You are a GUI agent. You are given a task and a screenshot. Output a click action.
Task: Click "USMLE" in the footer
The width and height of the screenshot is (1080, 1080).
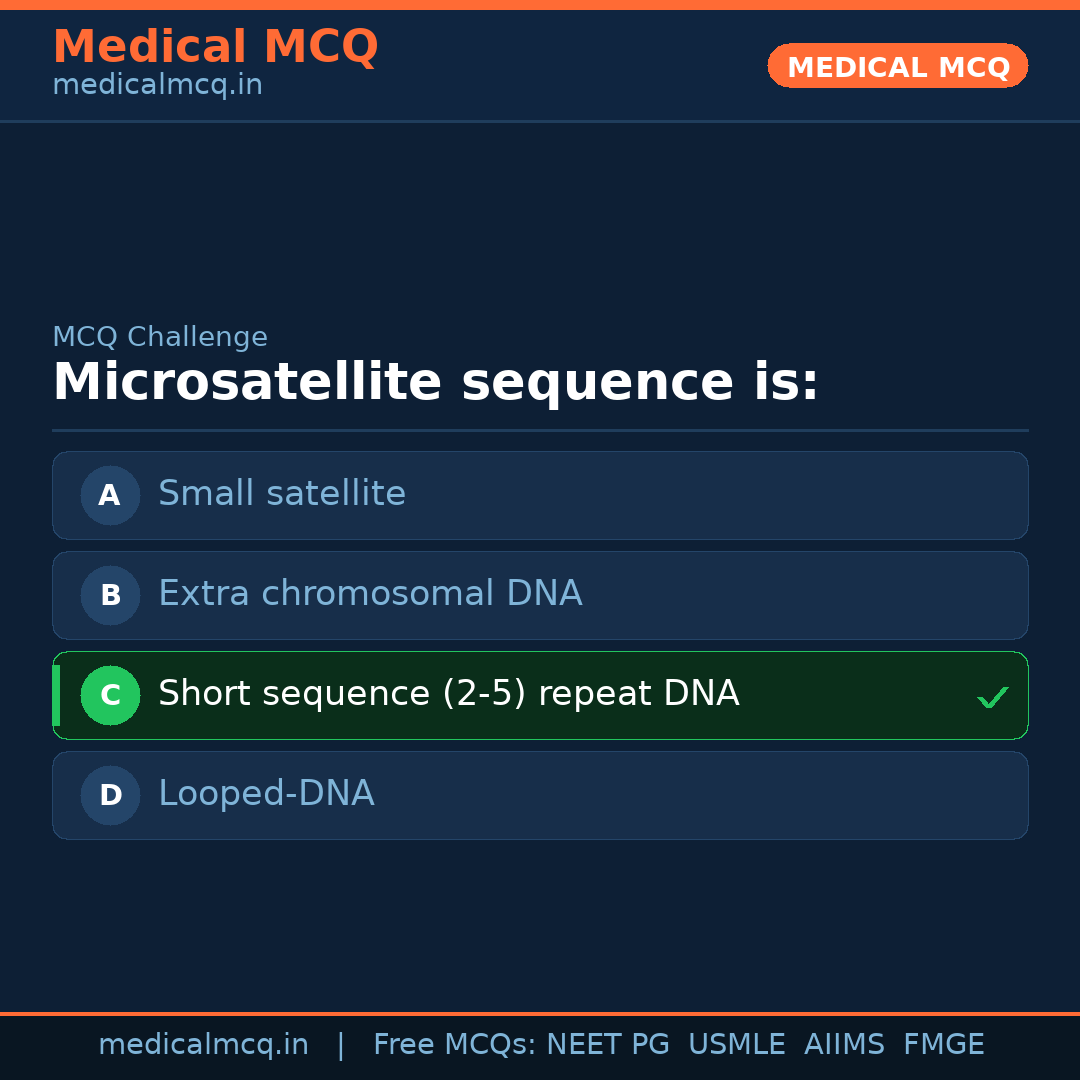(736, 1045)
